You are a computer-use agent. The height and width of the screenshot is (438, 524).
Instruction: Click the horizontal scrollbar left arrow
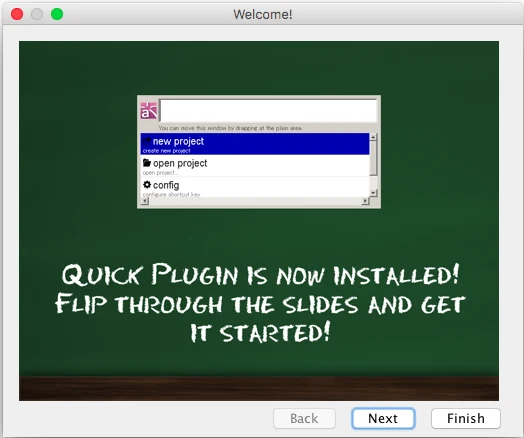[145, 201]
